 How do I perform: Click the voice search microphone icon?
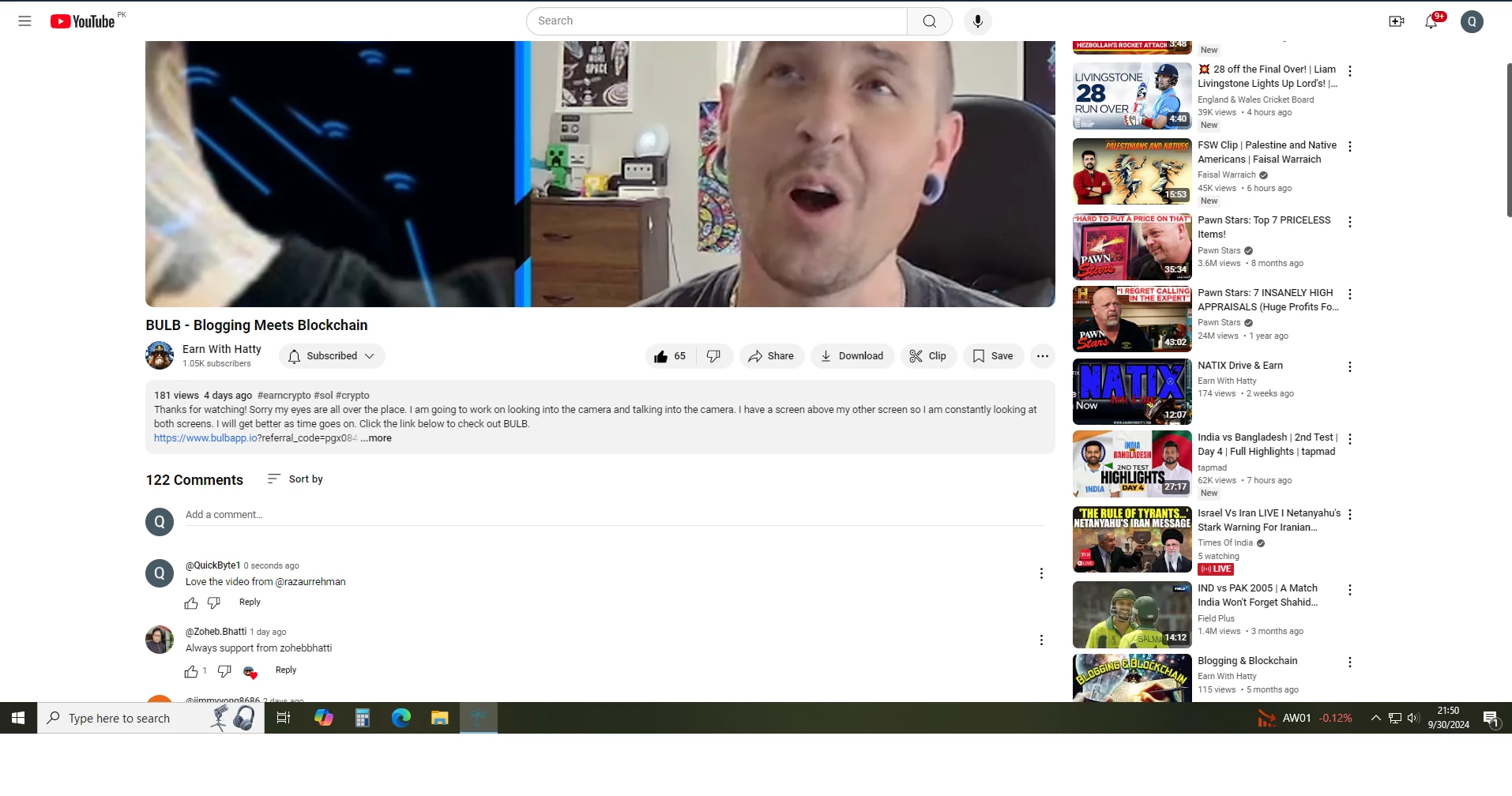pos(977,21)
